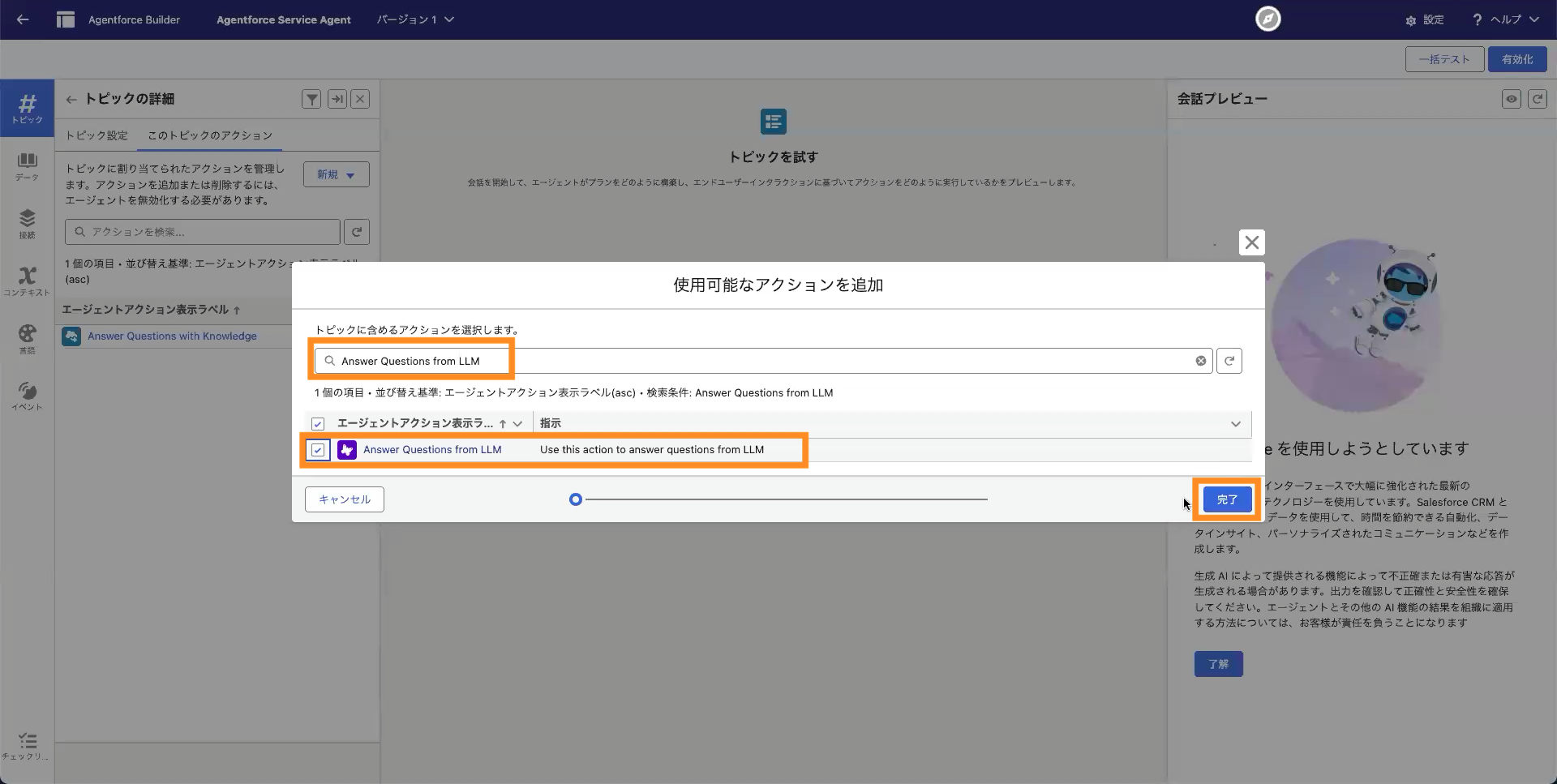Viewport: 1557px width, 784px height.
Task: Click the Agentforce Service Agent title
Action: [284, 19]
